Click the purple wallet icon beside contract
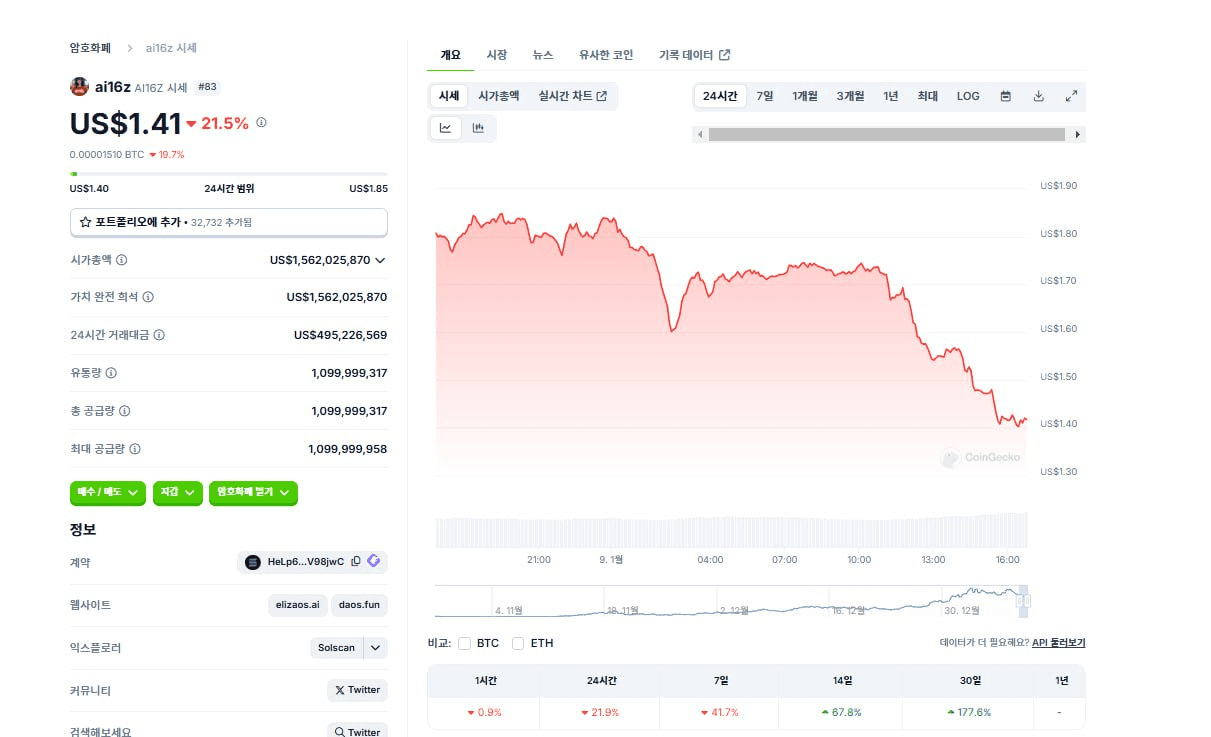This screenshot has width=1211, height=737. pos(374,562)
